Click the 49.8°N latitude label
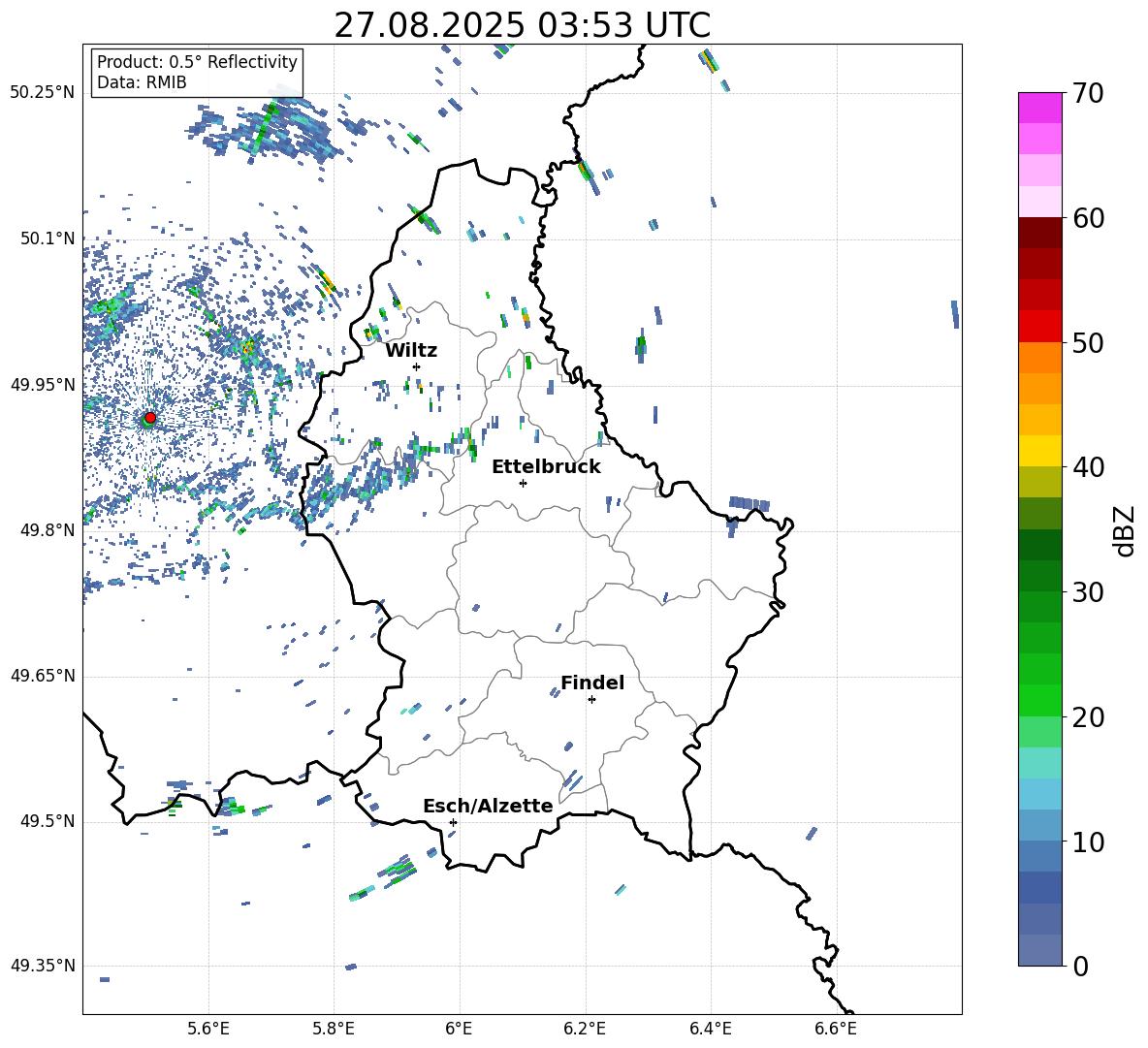This screenshot has height=1048, width=1148. 48,530
